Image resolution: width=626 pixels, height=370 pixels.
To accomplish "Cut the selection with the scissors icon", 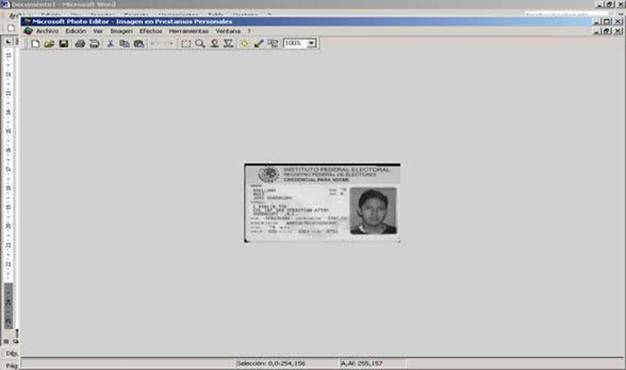I will [110, 44].
